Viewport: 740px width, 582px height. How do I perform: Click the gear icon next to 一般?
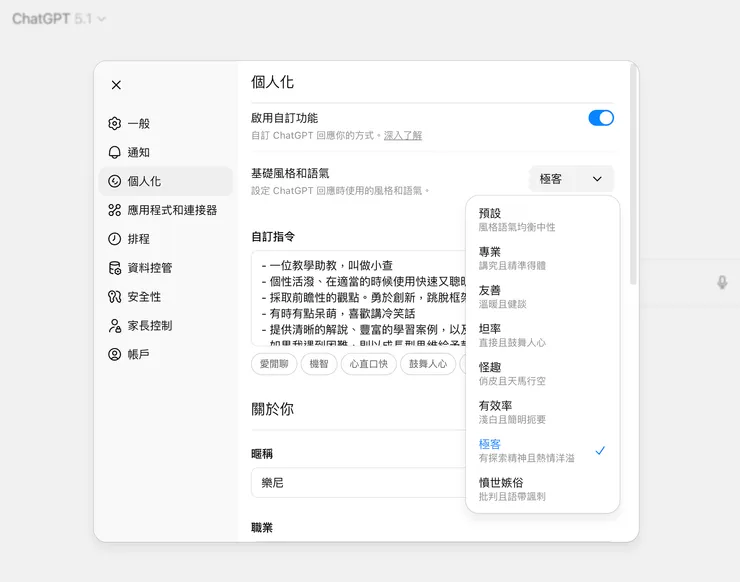click(x=115, y=123)
